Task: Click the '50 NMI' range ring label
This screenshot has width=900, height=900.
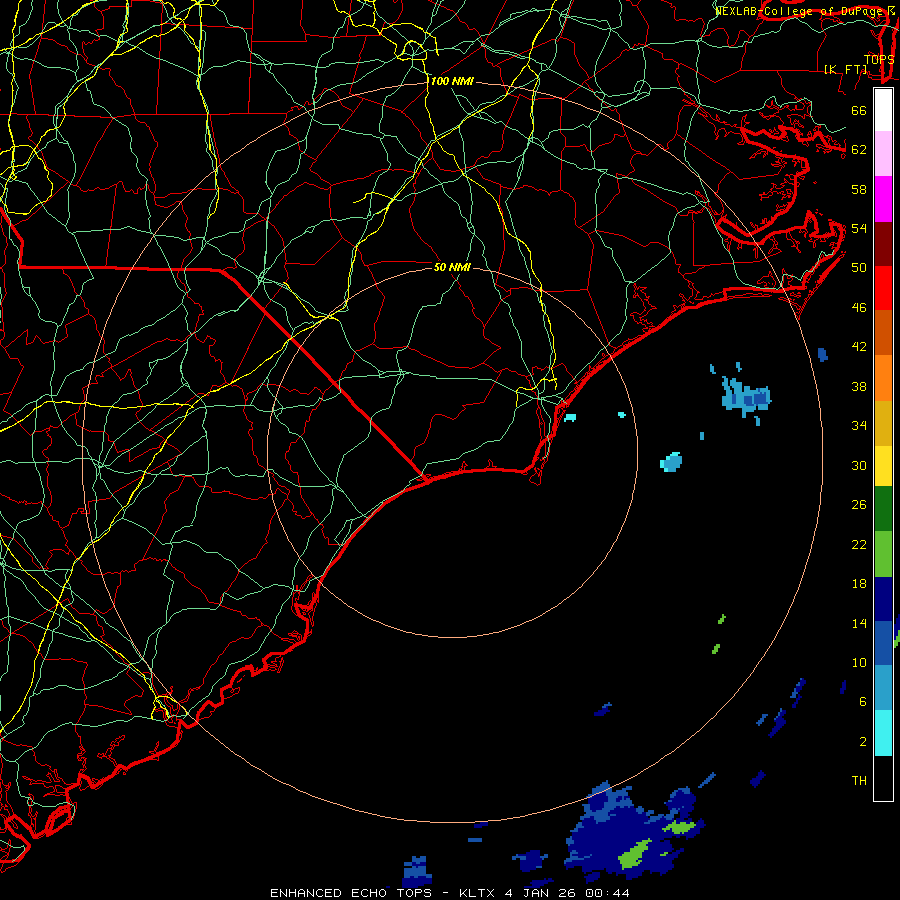Action: point(452,267)
